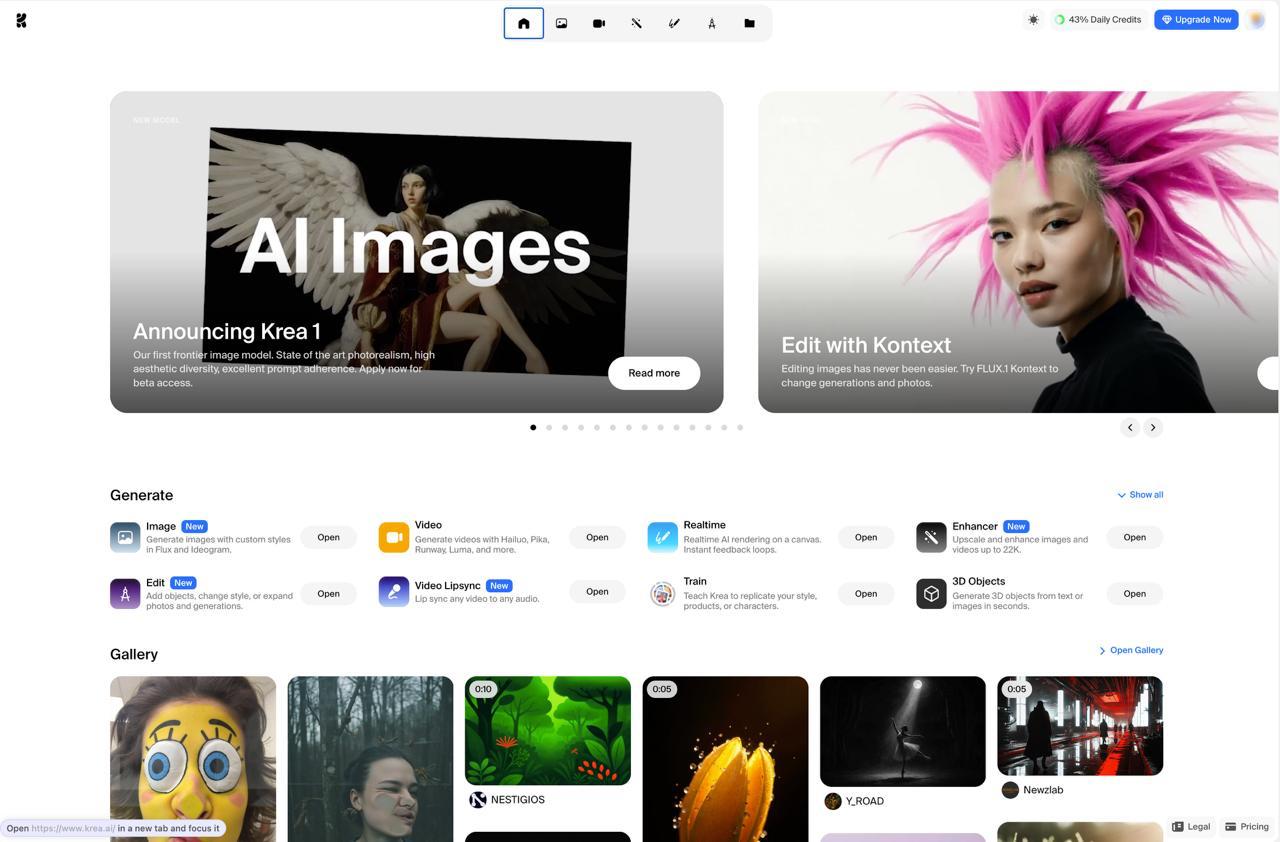
Task: Open the ballerina spotlight image by Y_ROAD
Action: pyautogui.click(x=903, y=731)
